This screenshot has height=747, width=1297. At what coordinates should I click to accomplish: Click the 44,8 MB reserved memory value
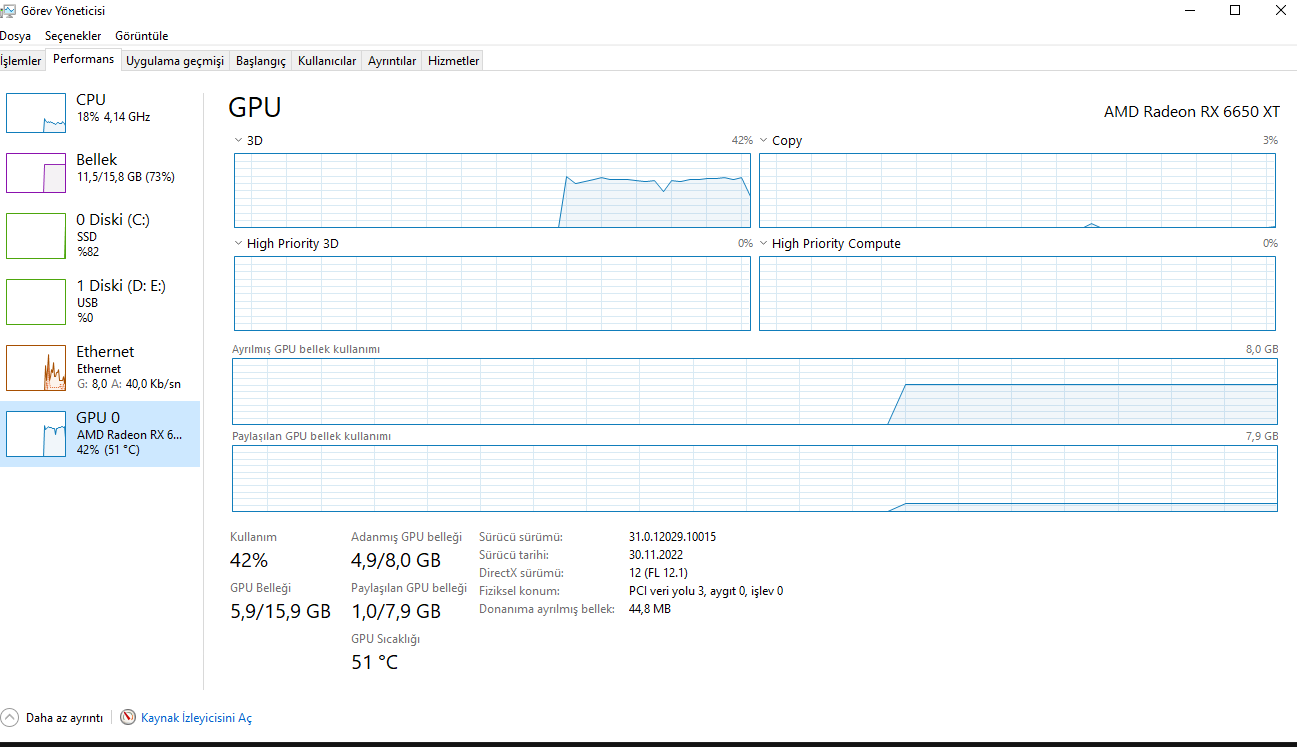click(650, 609)
